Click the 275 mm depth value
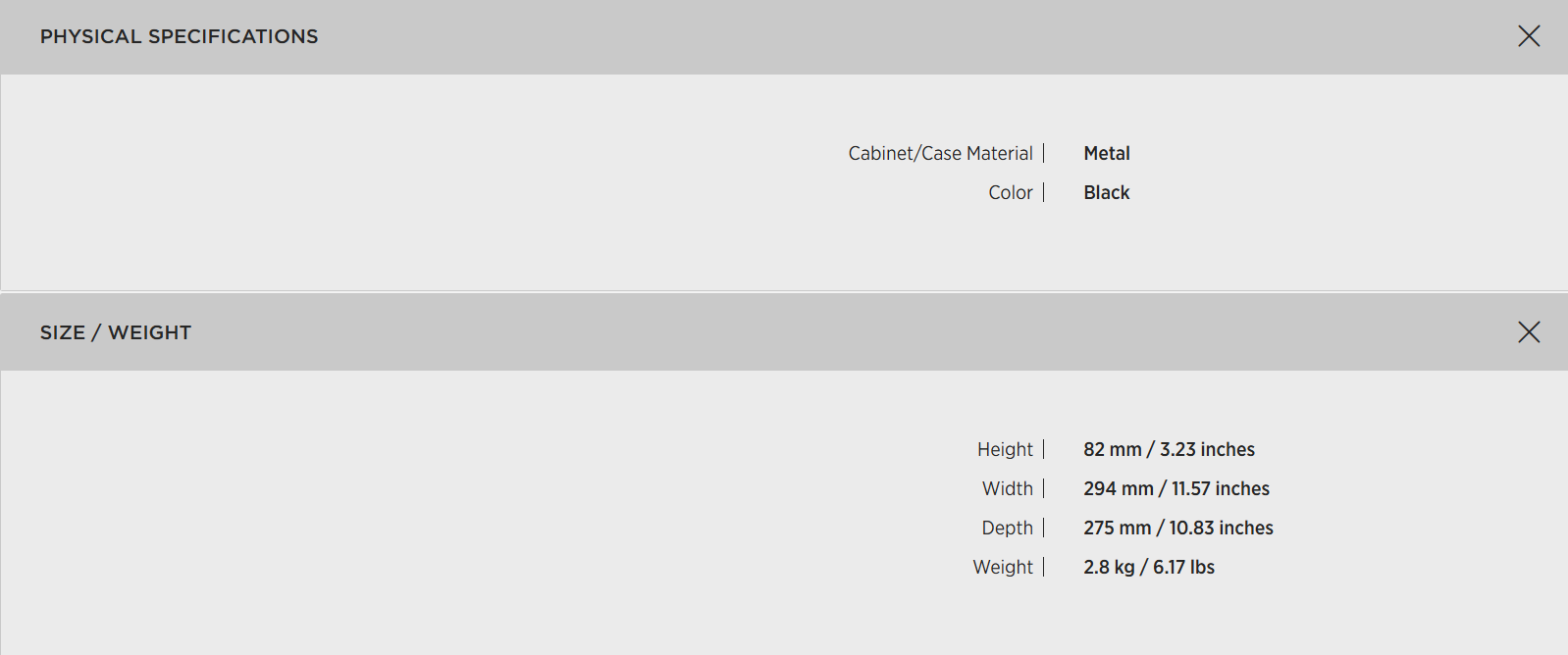This screenshot has height=655, width=1568. tap(1118, 529)
